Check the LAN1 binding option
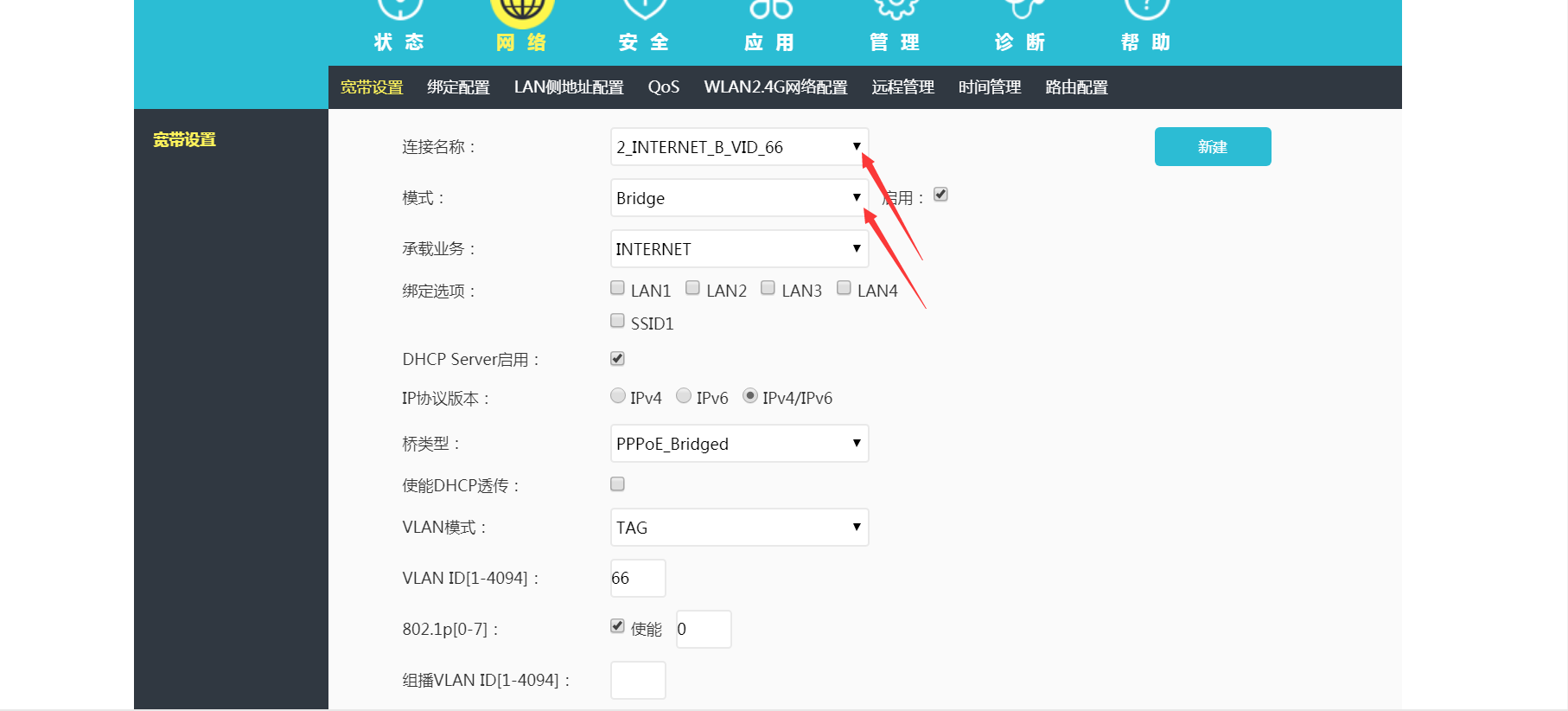This screenshot has height=711, width=1568. [x=617, y=288]
